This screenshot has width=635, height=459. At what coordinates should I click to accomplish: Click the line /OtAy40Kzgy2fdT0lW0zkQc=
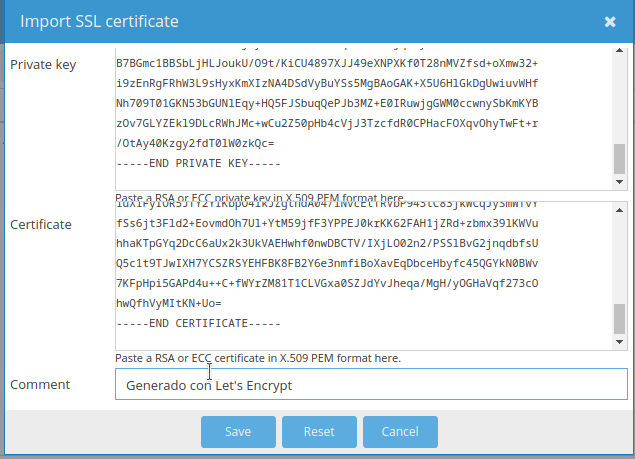pyautogui.click(x=195, y=143)
